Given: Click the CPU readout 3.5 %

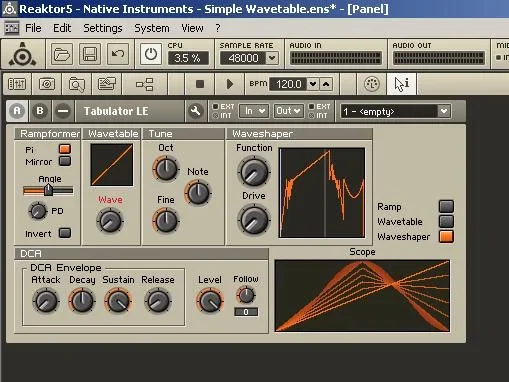Looking at the screenshot, I should (x=187, y=58).
